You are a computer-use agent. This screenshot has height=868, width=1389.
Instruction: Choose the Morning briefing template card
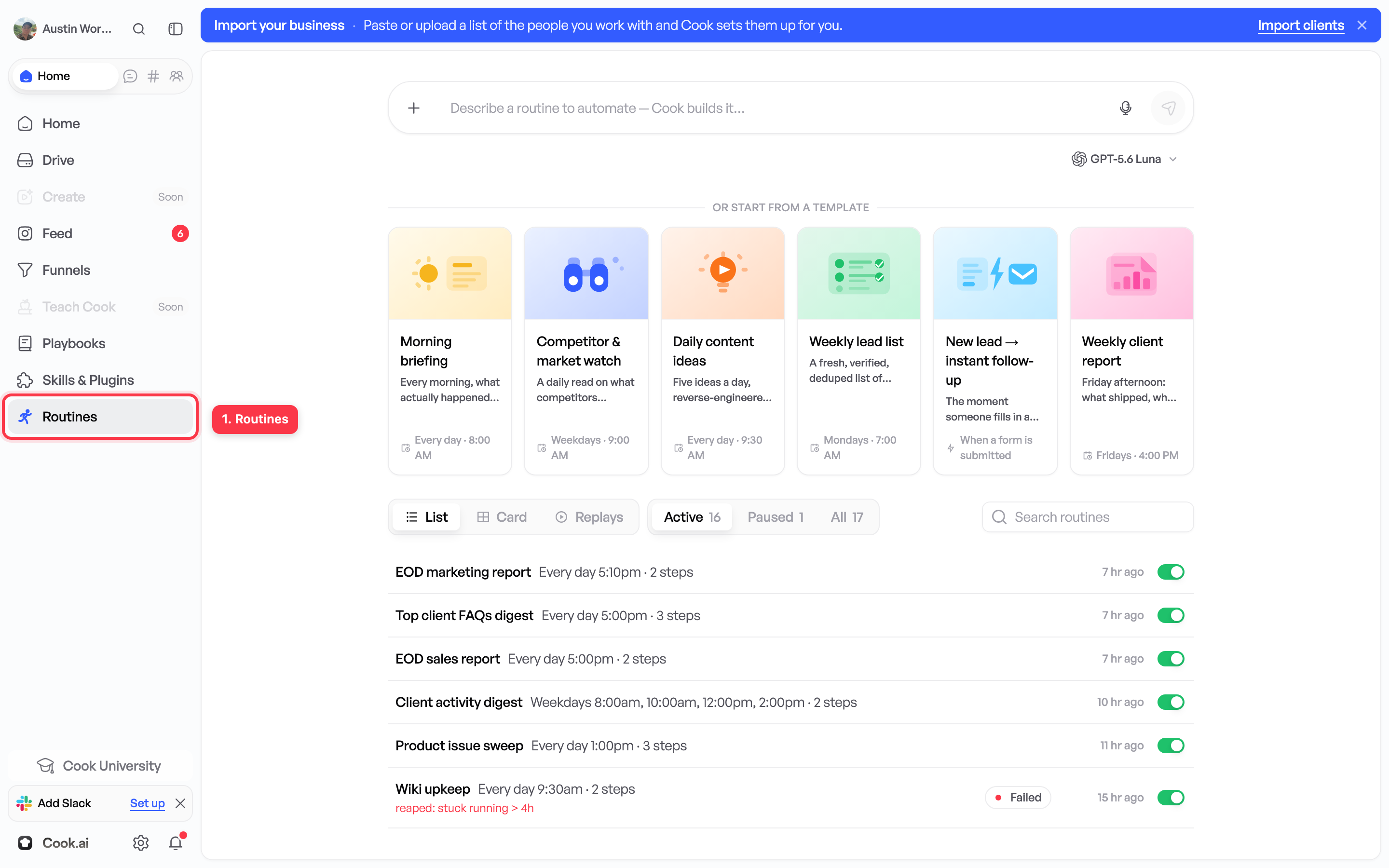click(450, 351)
